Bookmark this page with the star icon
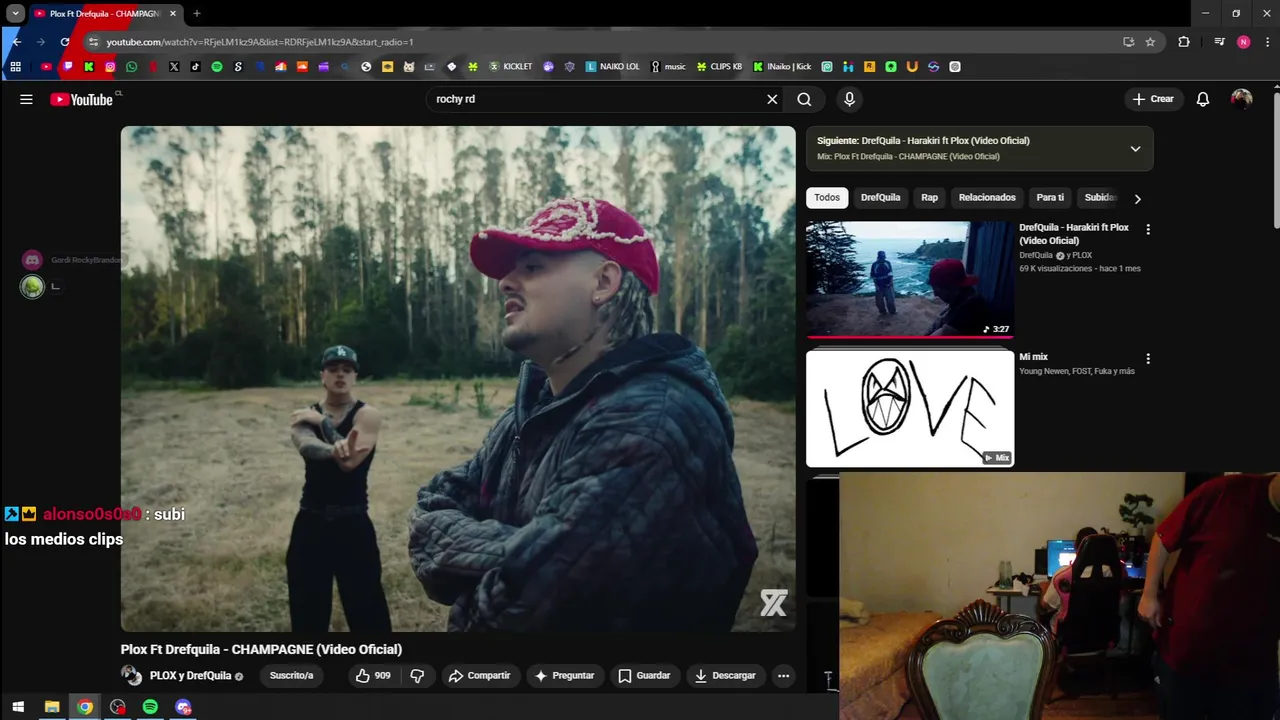 [1150, 42]
